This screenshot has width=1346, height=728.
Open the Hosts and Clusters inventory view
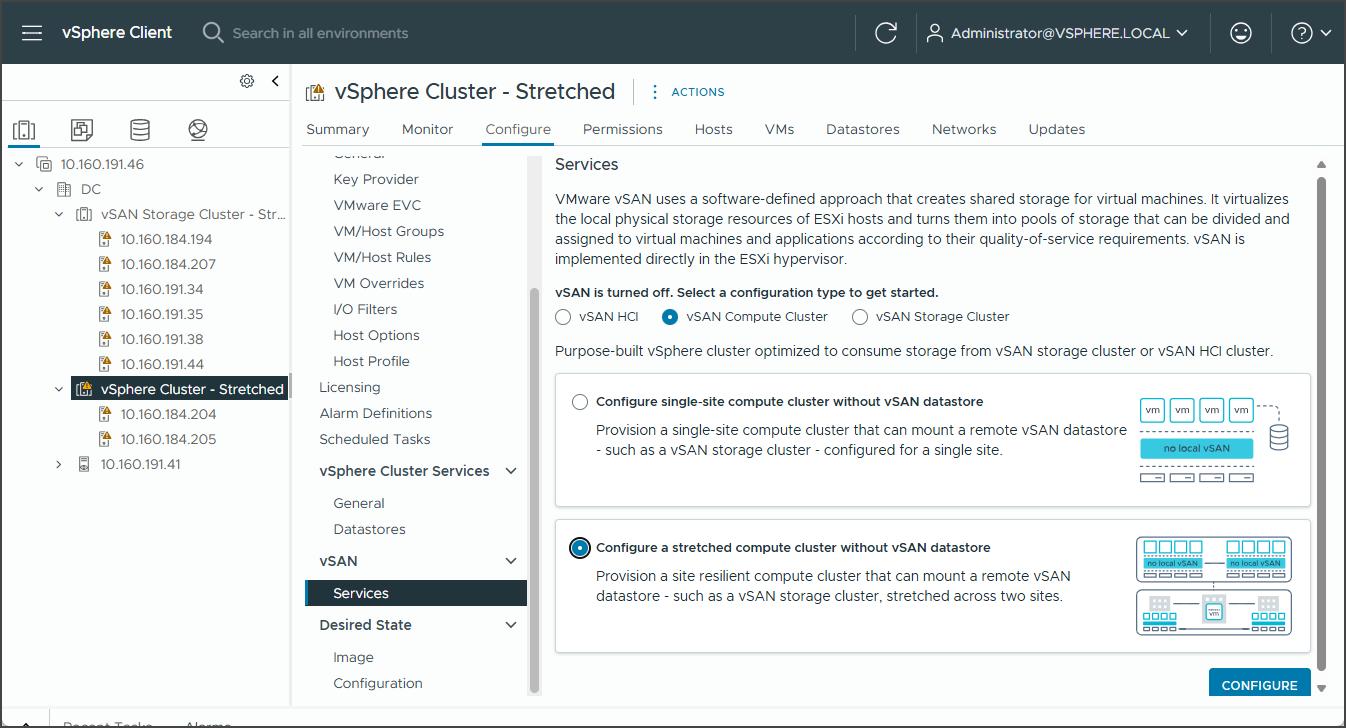point(24,129)
